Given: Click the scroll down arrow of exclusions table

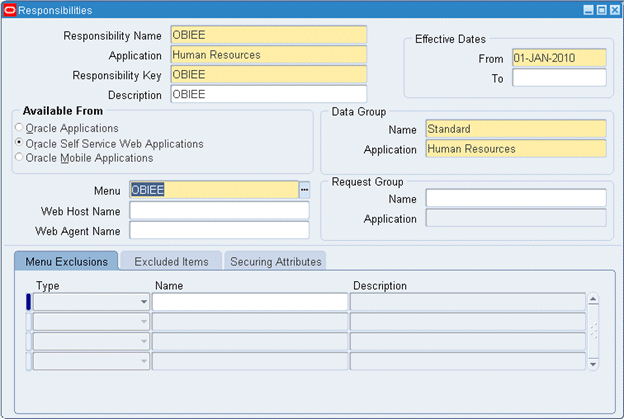Looking at the screenshot, I should coord(593,364).
